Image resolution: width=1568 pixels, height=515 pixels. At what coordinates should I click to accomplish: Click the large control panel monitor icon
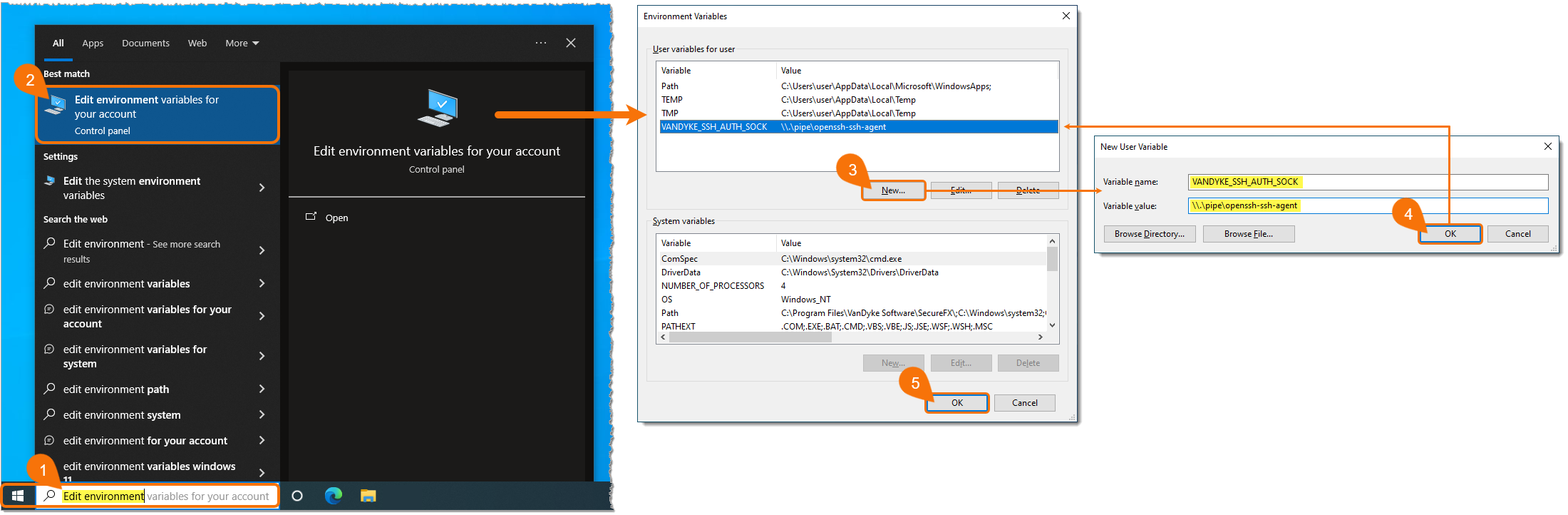[437, 108]
